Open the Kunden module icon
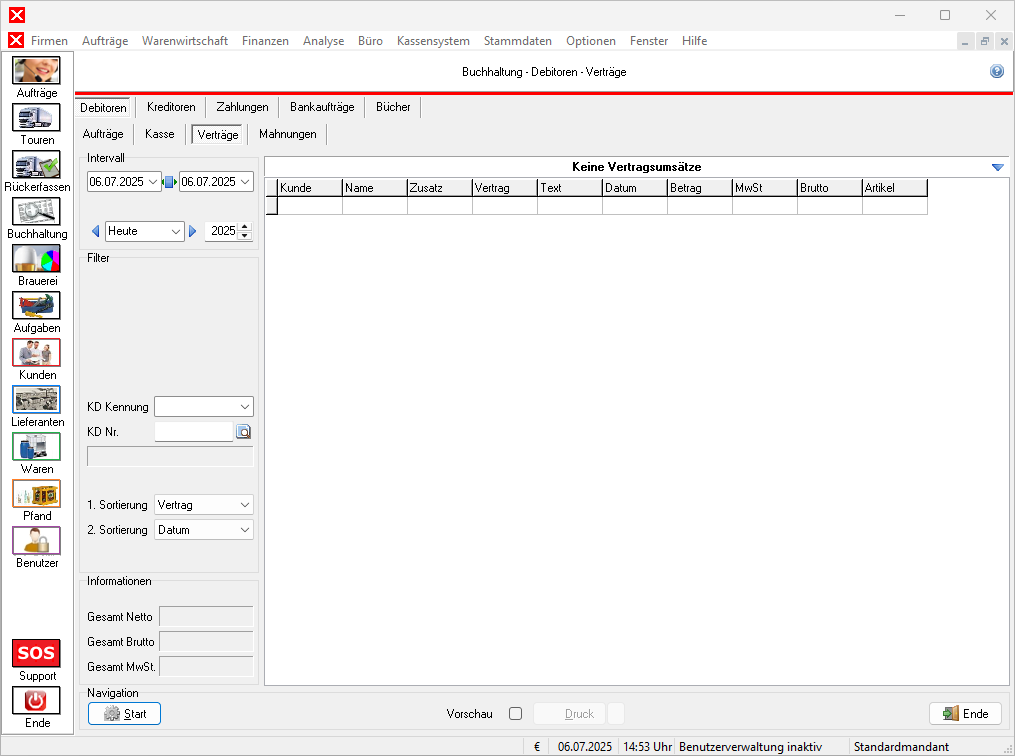Screen dimensions: 1015x756 tap(36, 353)
